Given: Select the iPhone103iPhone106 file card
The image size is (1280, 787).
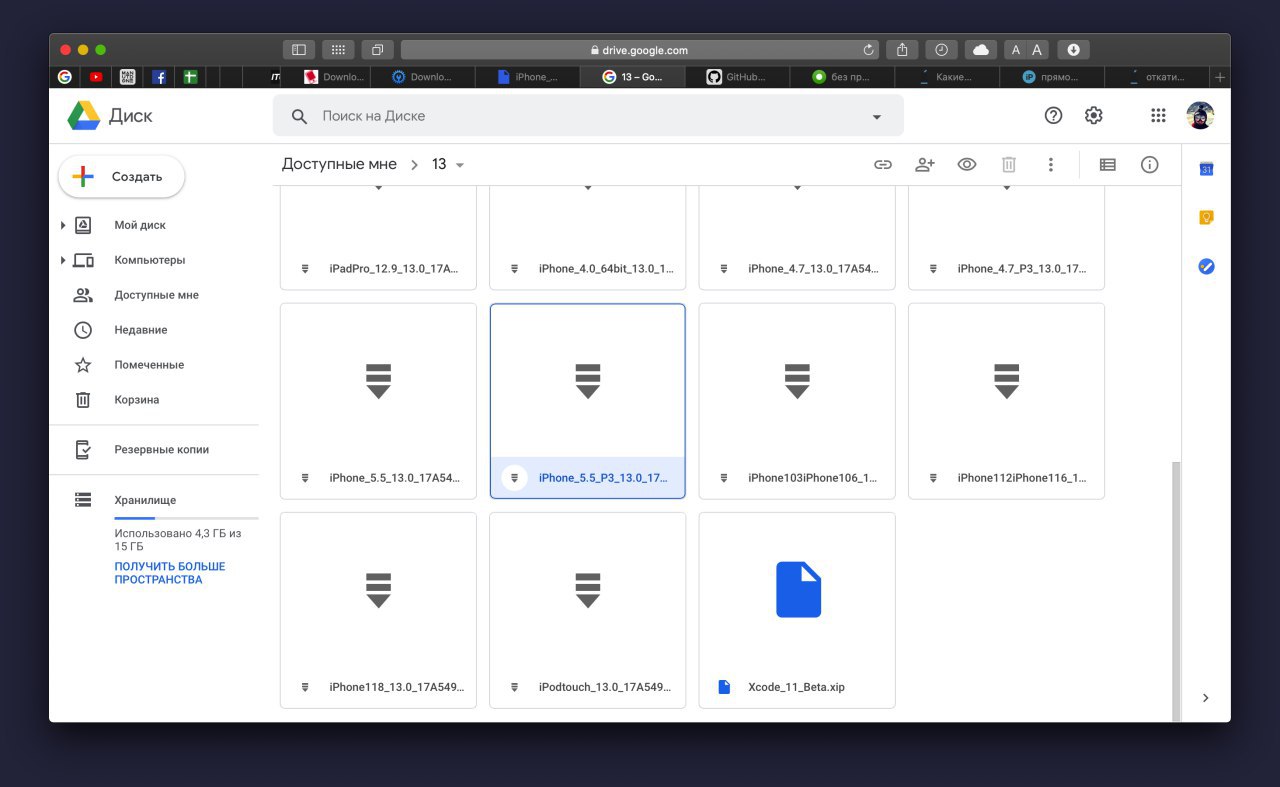Looking at the screenshot, I should click(x=797, y=401).
